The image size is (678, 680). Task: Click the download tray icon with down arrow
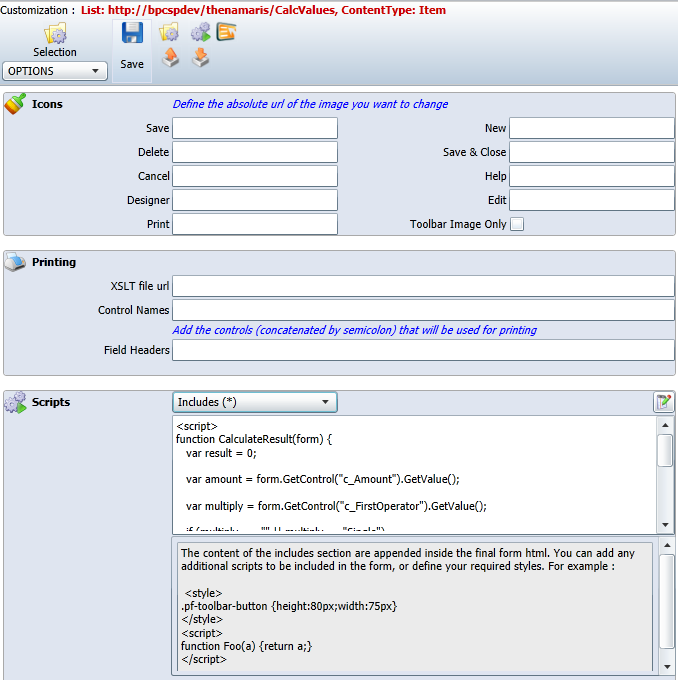pos(200,58)
